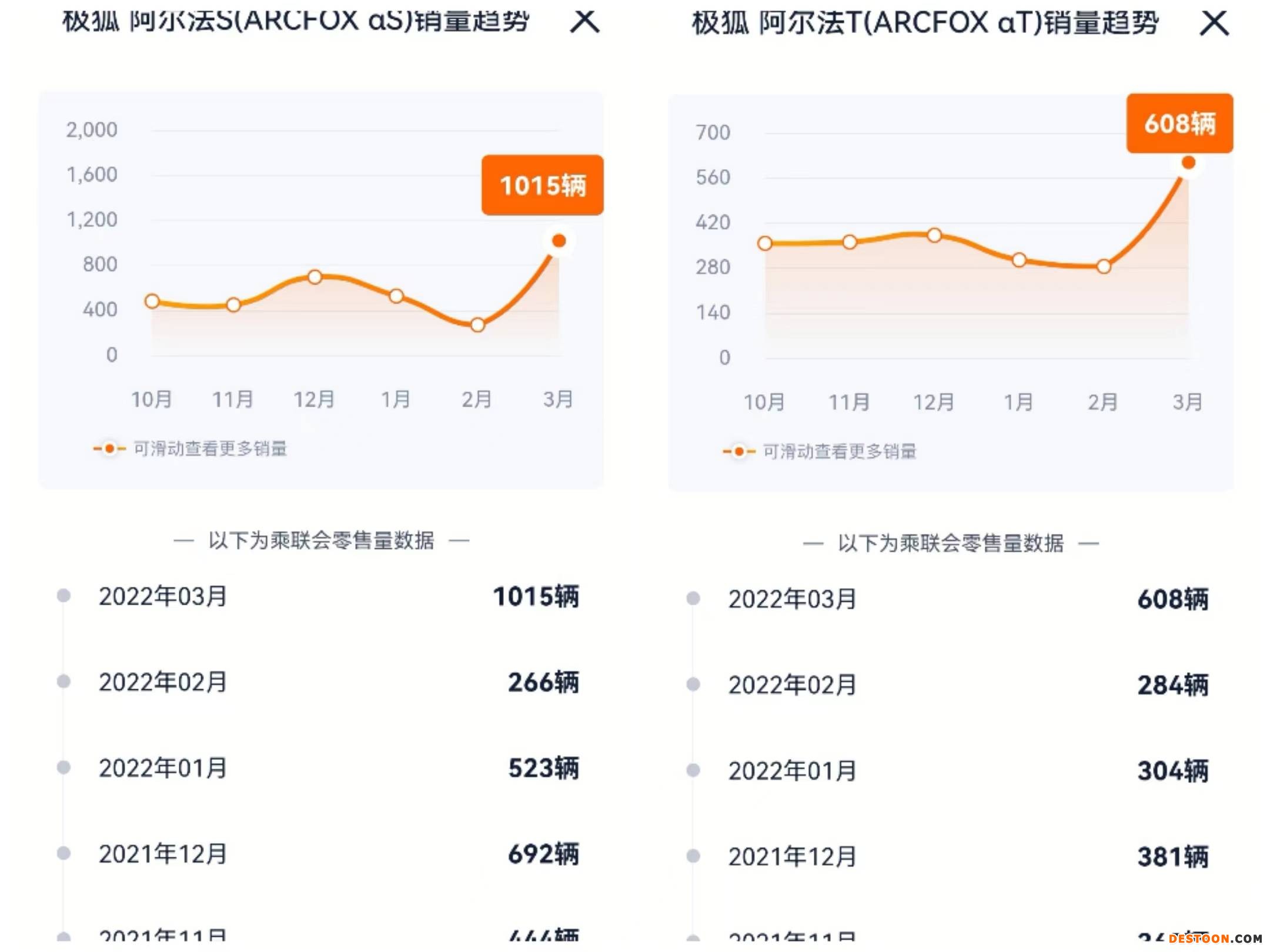Click the orange 1015辆 tooltip label
1270x952 pixels.
point(542,185)
